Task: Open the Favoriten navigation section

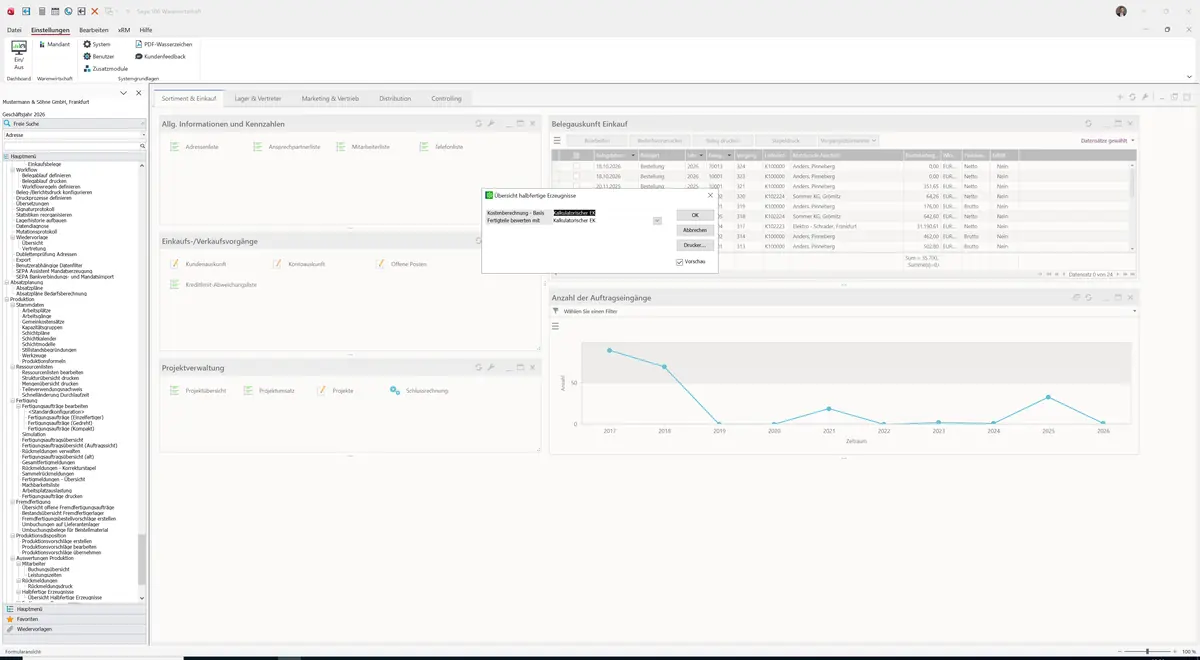Action: click(x=73, y=619)
